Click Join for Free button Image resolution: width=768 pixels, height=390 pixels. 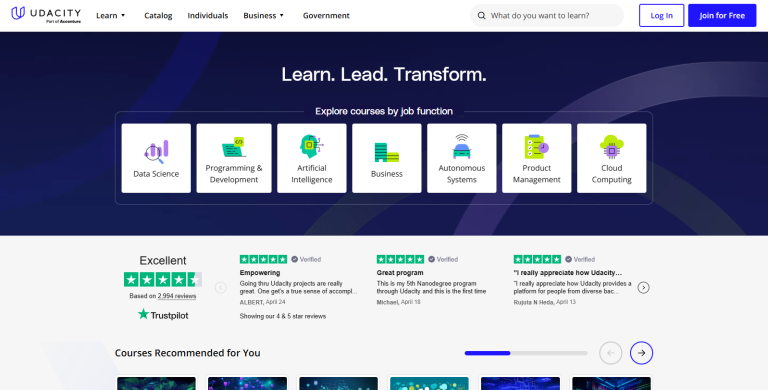point(722,16)
